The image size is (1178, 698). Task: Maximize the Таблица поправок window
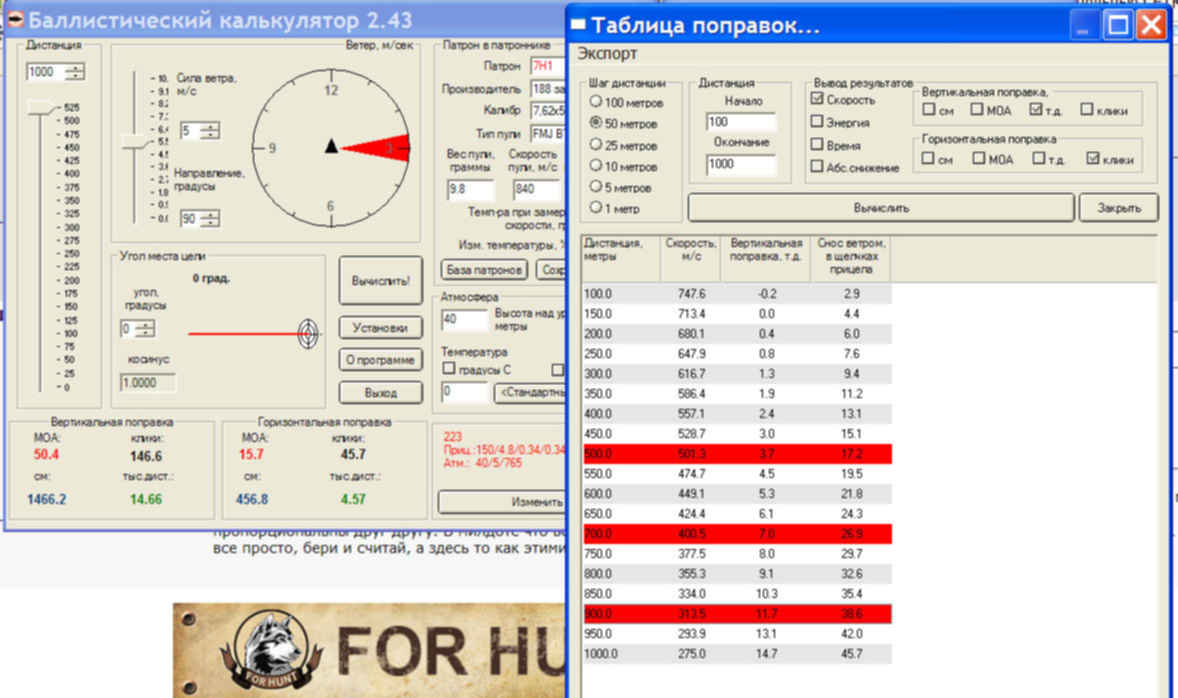1118,25
